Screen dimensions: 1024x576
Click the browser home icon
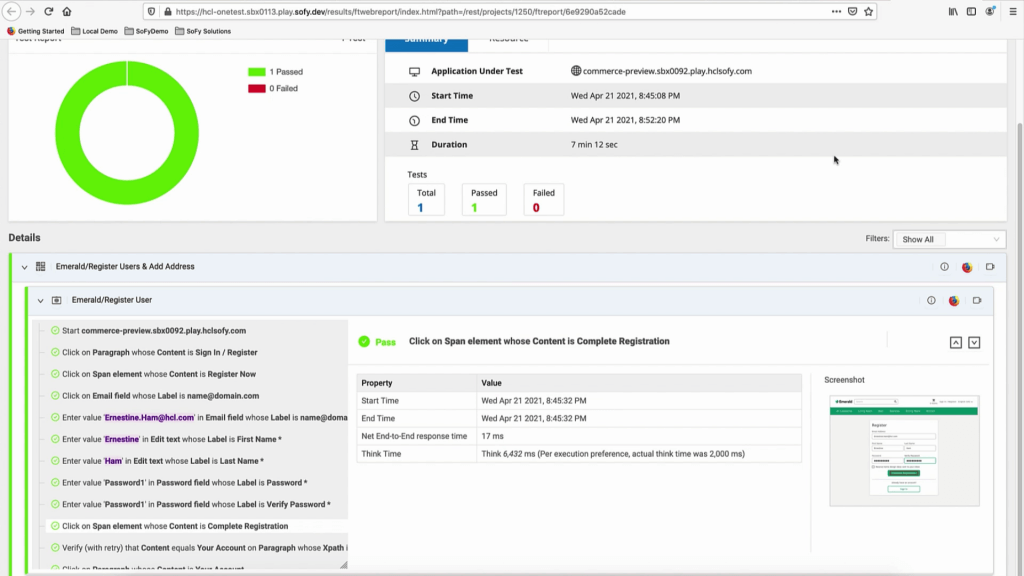pos(66,12)
